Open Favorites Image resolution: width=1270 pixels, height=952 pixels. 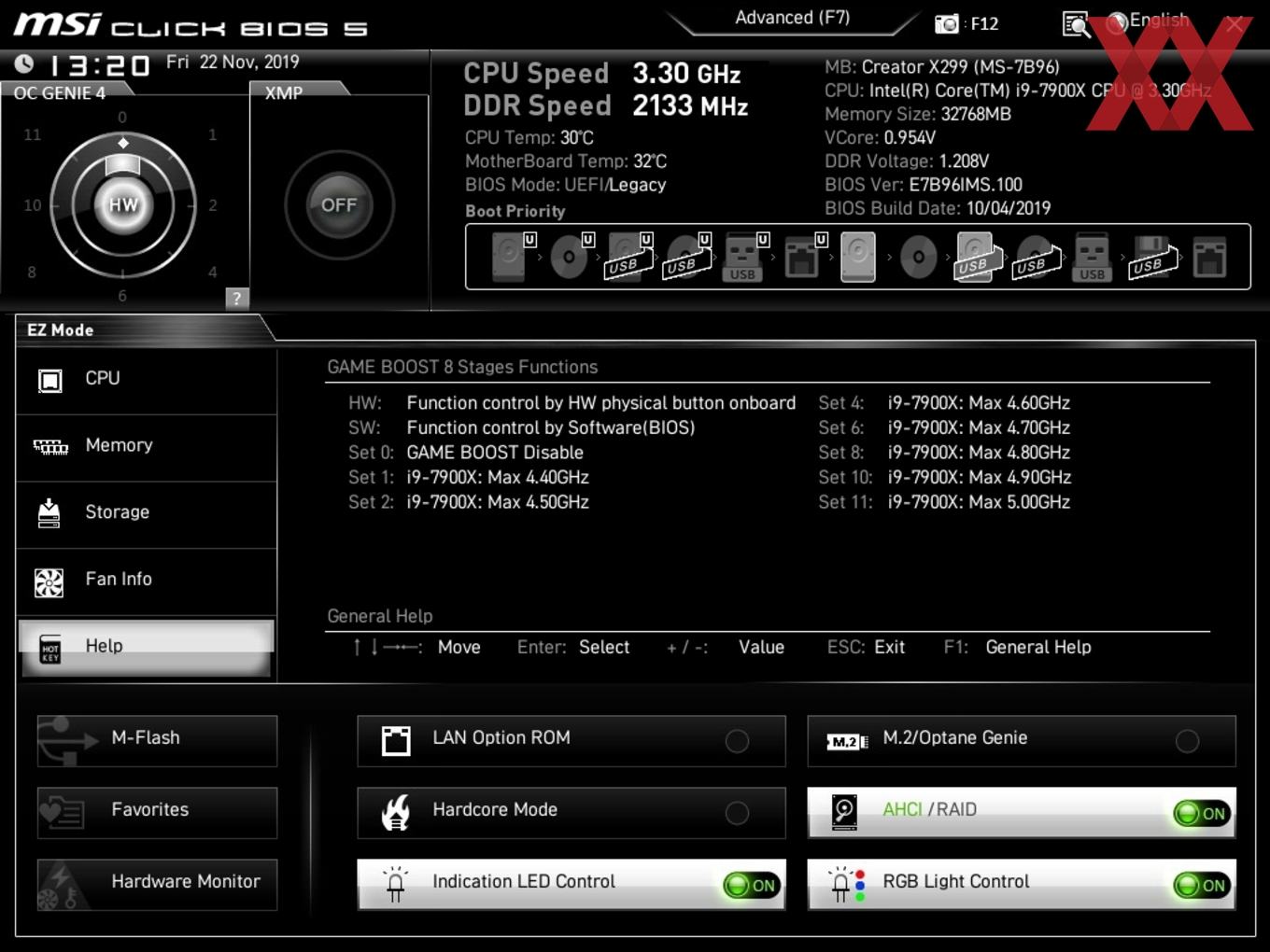coord(157,813)
